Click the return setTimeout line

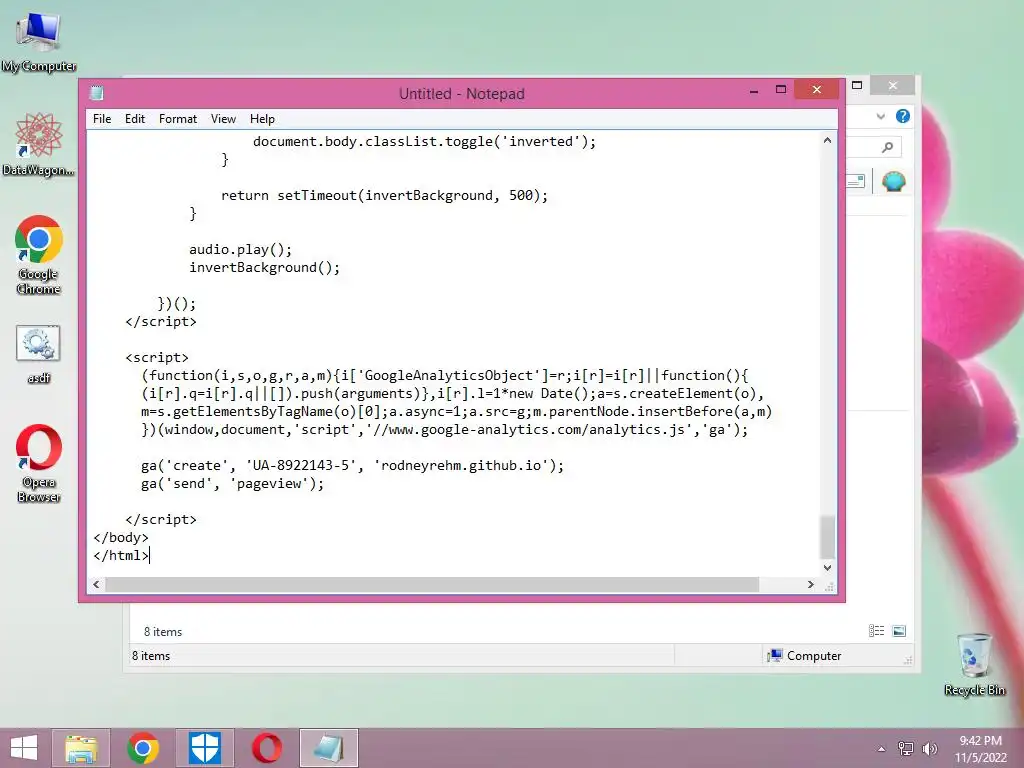[384, 195]
